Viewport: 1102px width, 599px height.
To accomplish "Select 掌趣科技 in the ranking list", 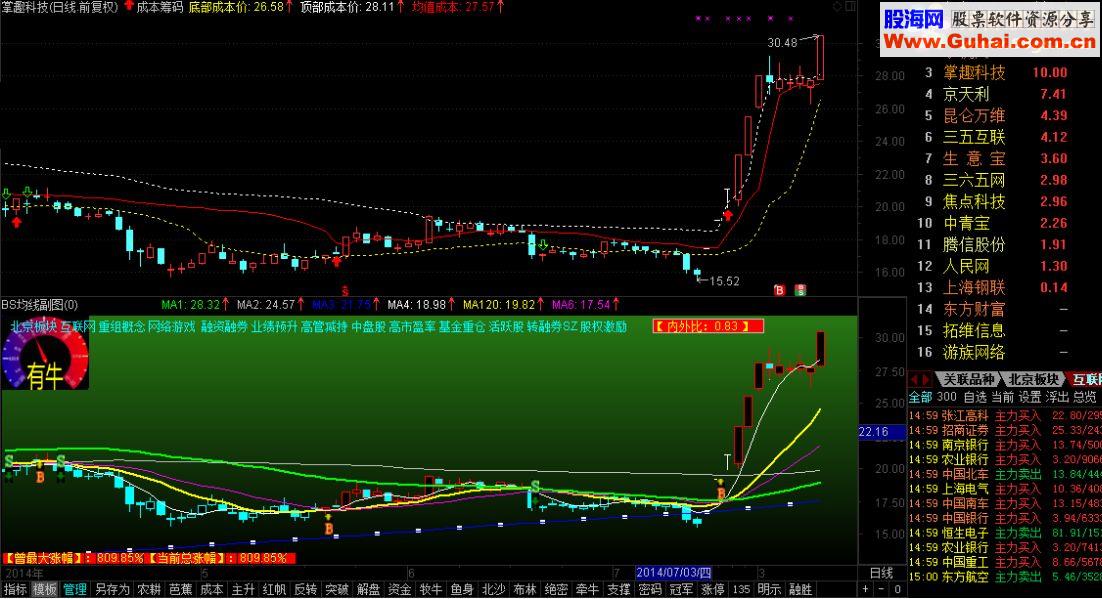I will (x=974, y=72).
